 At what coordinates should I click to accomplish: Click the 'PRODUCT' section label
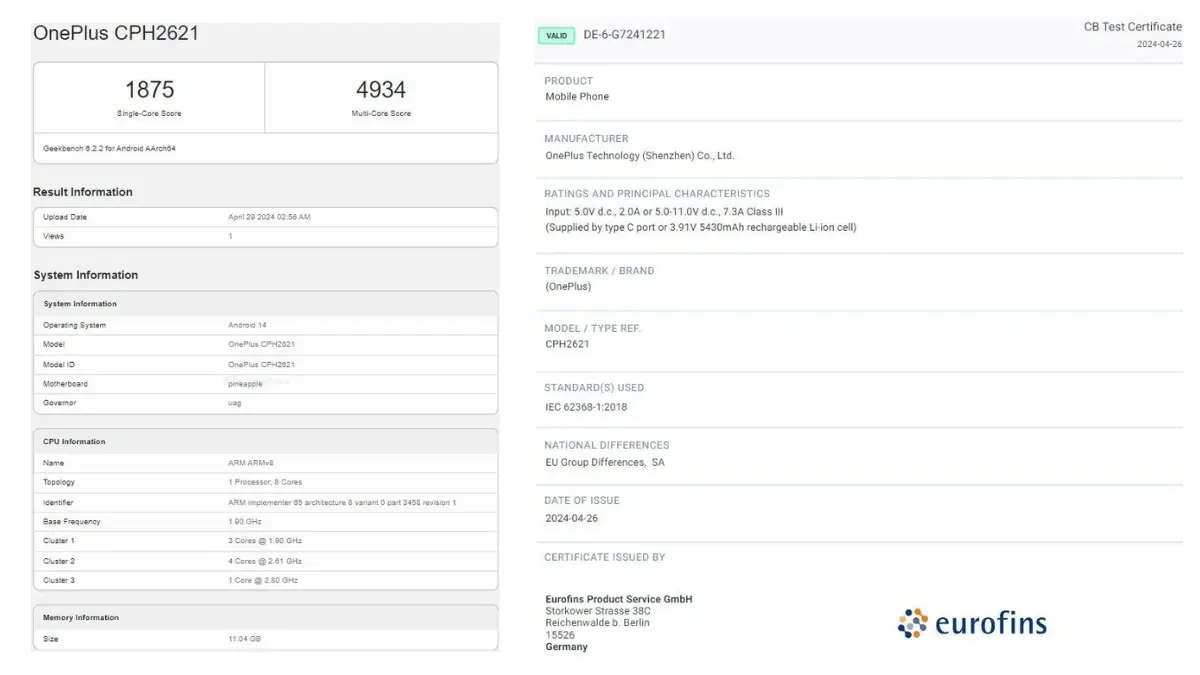(569, 81)
